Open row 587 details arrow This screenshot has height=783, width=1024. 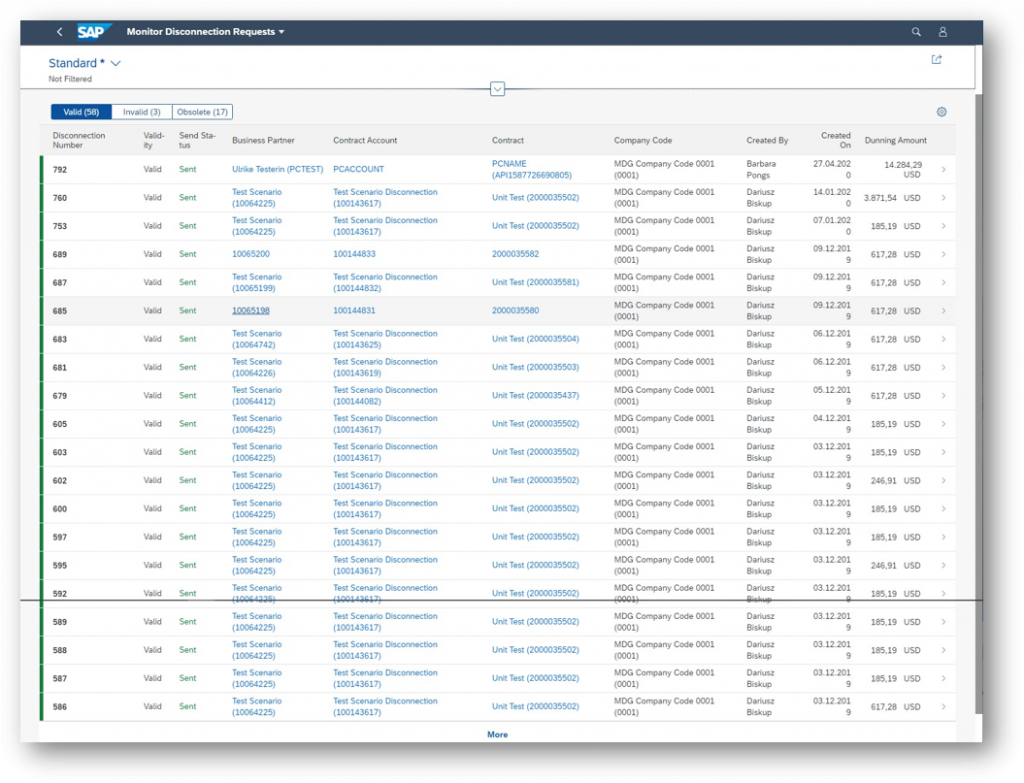(x=944, y=679)
